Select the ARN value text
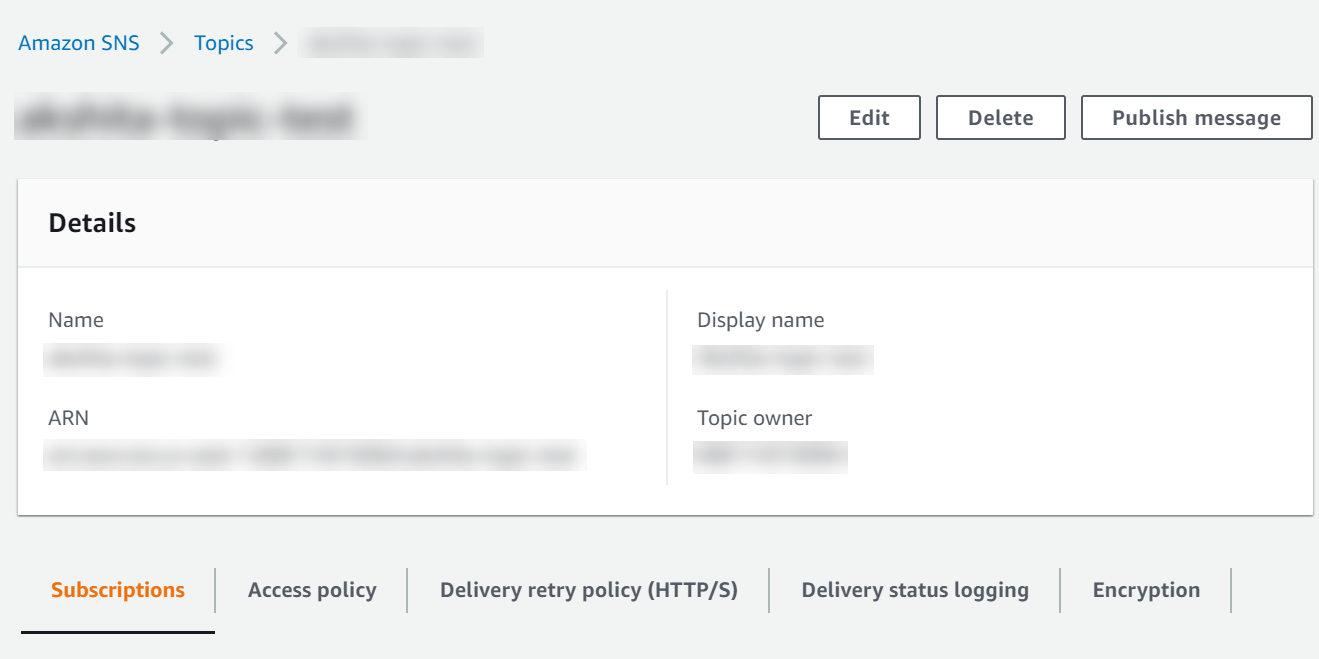This screenshot has height=659, width=1319. (312, 455)
